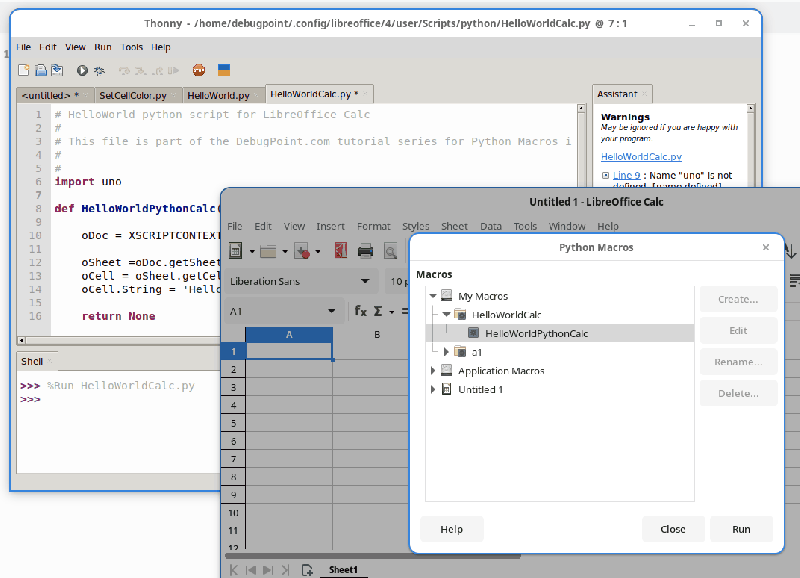Click the Step out icon in Thonny
Viewport: 800px width, 578px height.
pyautogui.click(x=158, y=71)
